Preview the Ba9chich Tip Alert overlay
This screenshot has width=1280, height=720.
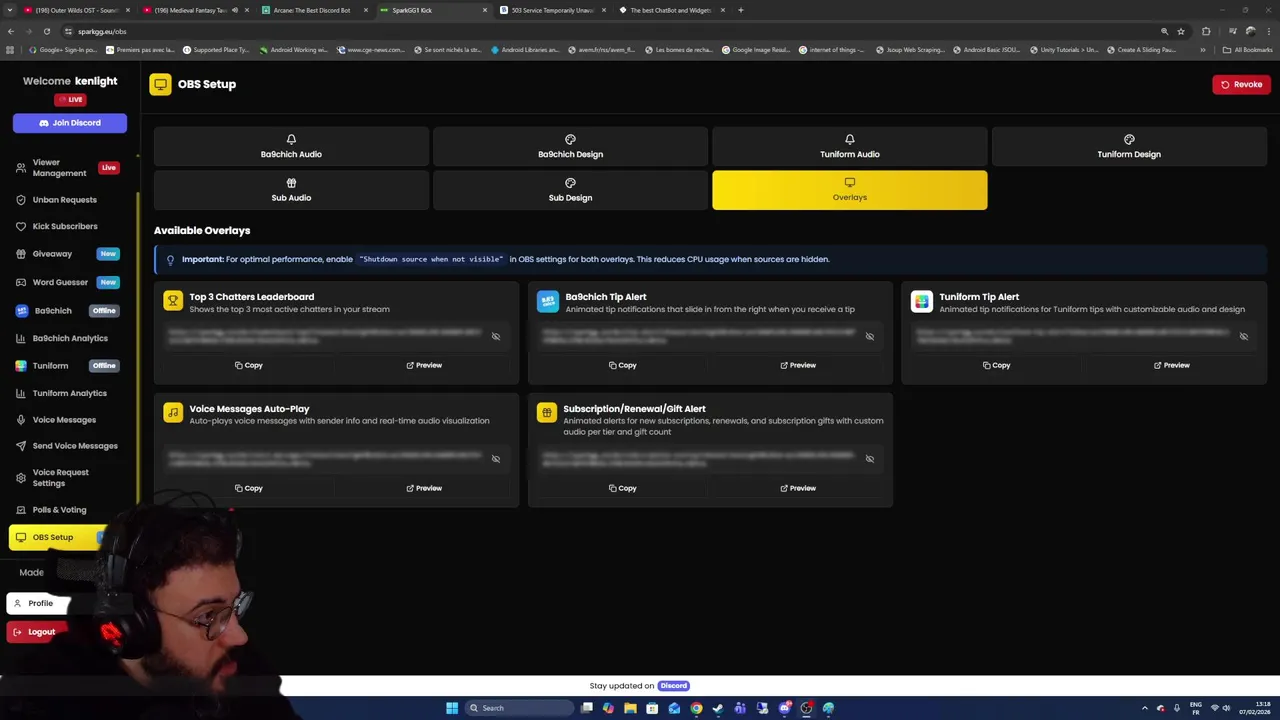pyautogui.click(x=798, y=365)
